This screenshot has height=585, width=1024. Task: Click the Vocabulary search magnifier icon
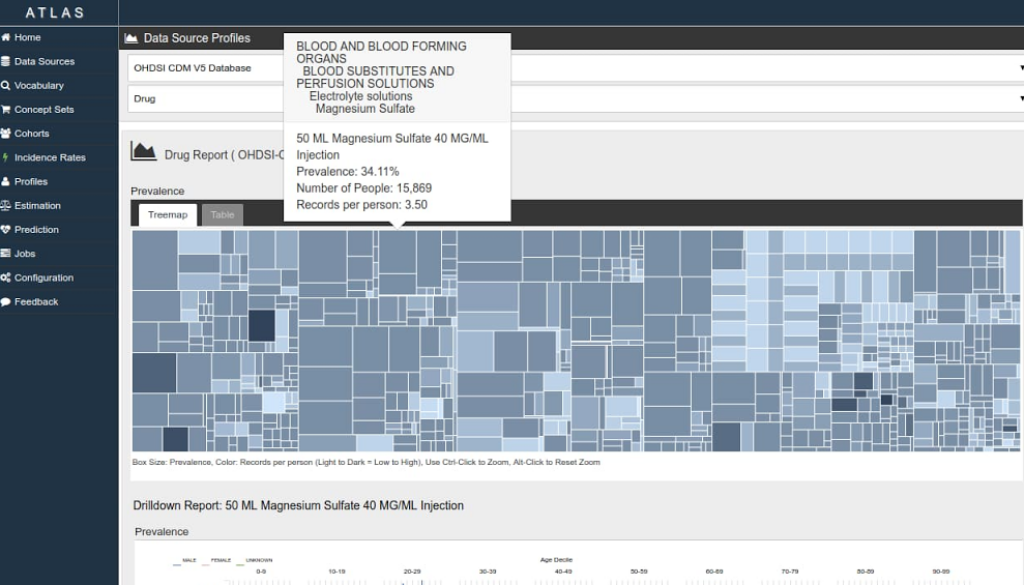[x=6, y=86]
